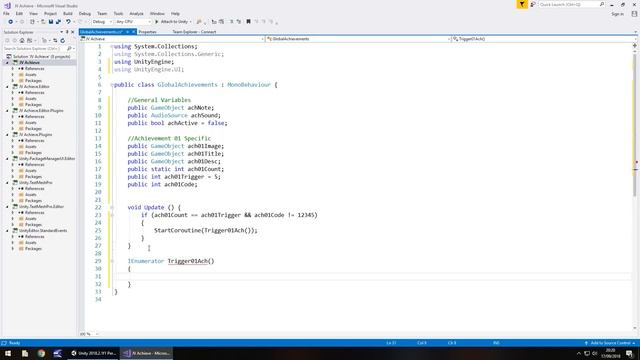Screen dimensions: 640x360
Task: Open the Window menu
Action: (x=157, y=13)
